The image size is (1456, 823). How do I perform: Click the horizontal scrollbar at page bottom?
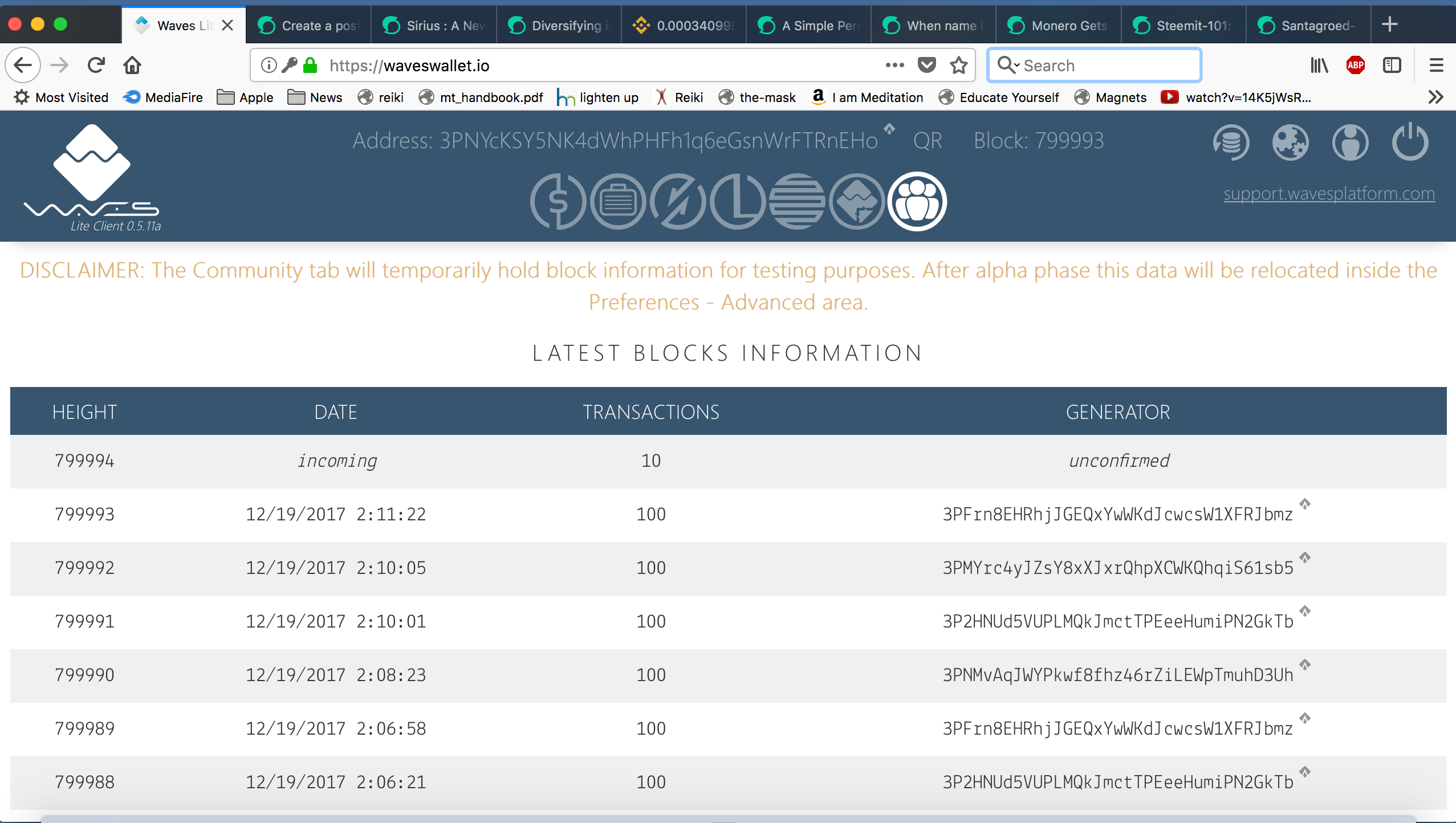click(x=728, y=818)
